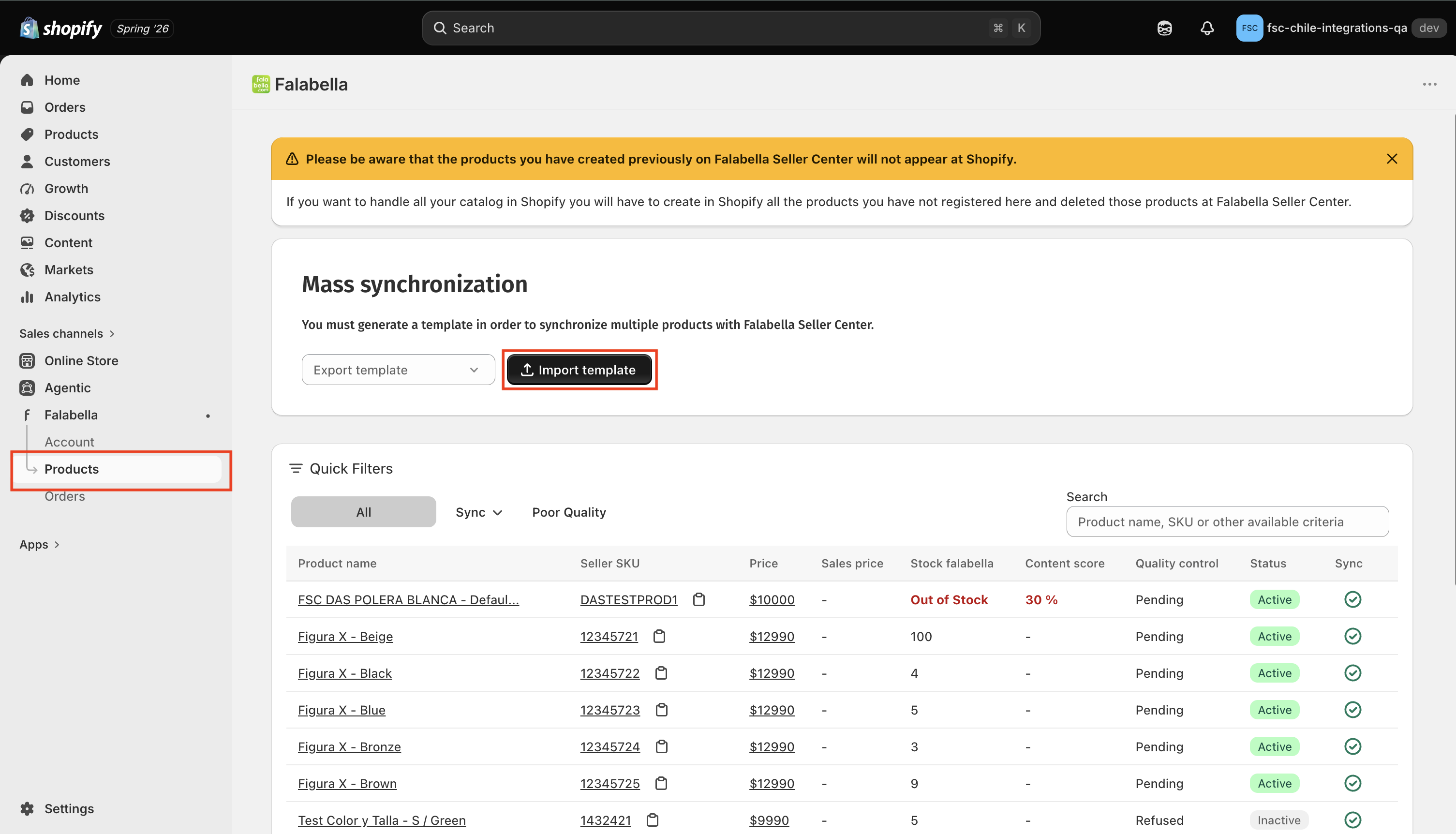The width and height of the screenshot is (1456, 834).
Task: Copy SKU 12345724 with clipboard icon
Action: [662, 746]
